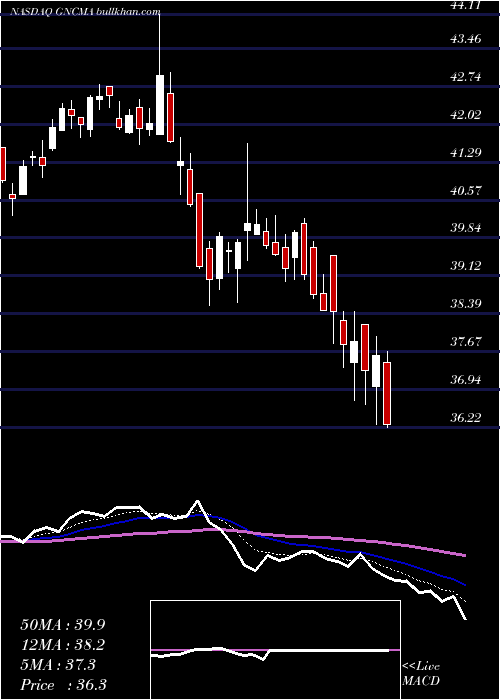Click the <<Live MACD label
The height and width of the screenshot is (700, 500).
pos(421,674)
